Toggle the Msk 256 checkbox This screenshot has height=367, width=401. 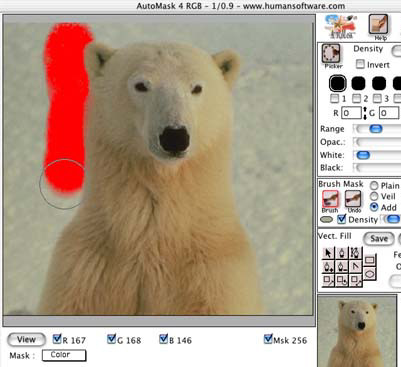[268, 339]
